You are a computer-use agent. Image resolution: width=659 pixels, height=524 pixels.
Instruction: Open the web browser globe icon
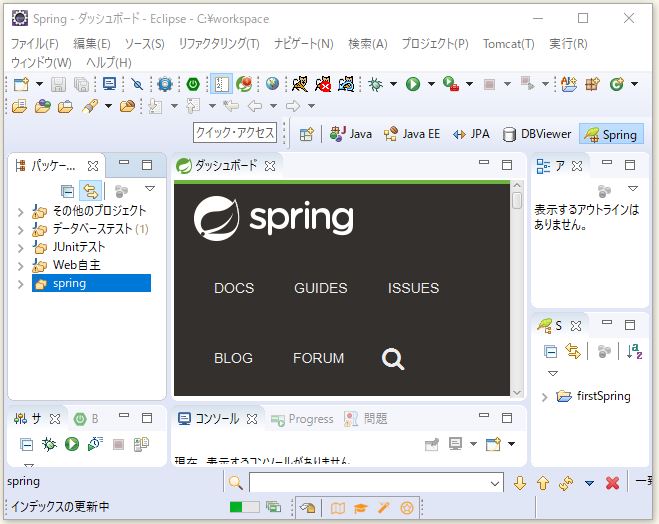(x=272, y=84)
